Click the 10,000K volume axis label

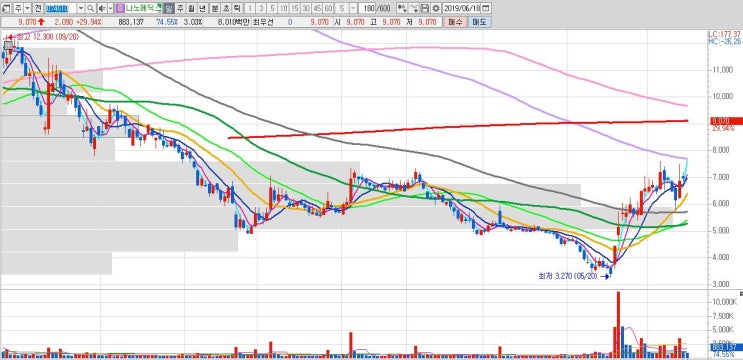coord(724,302)
